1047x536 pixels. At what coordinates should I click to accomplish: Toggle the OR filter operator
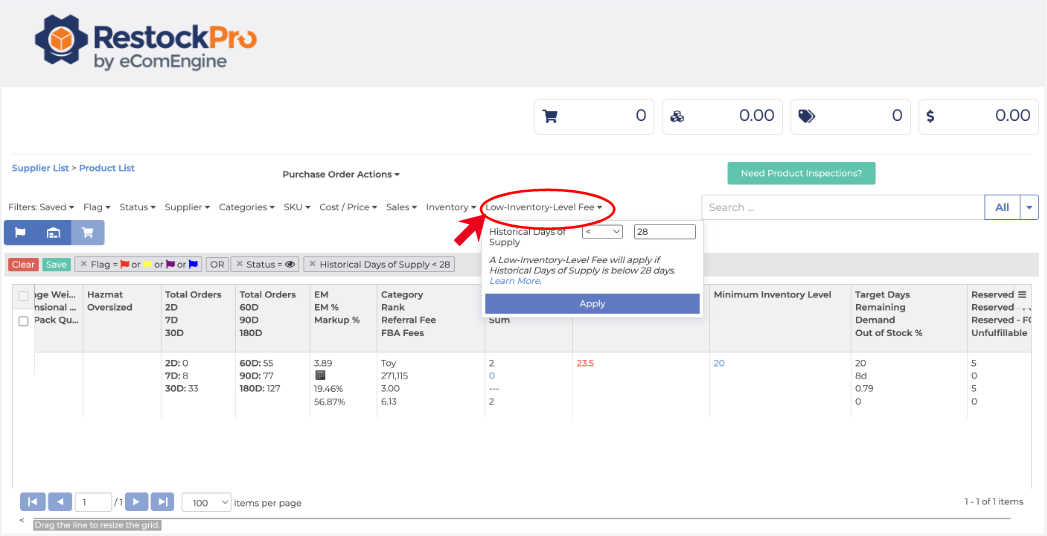(217, 265)
